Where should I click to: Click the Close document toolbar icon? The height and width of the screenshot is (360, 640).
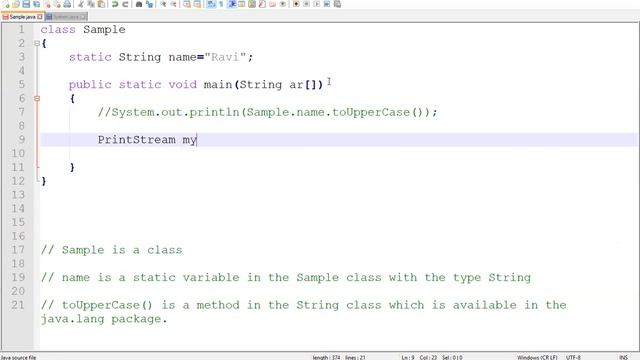point(47,4)
